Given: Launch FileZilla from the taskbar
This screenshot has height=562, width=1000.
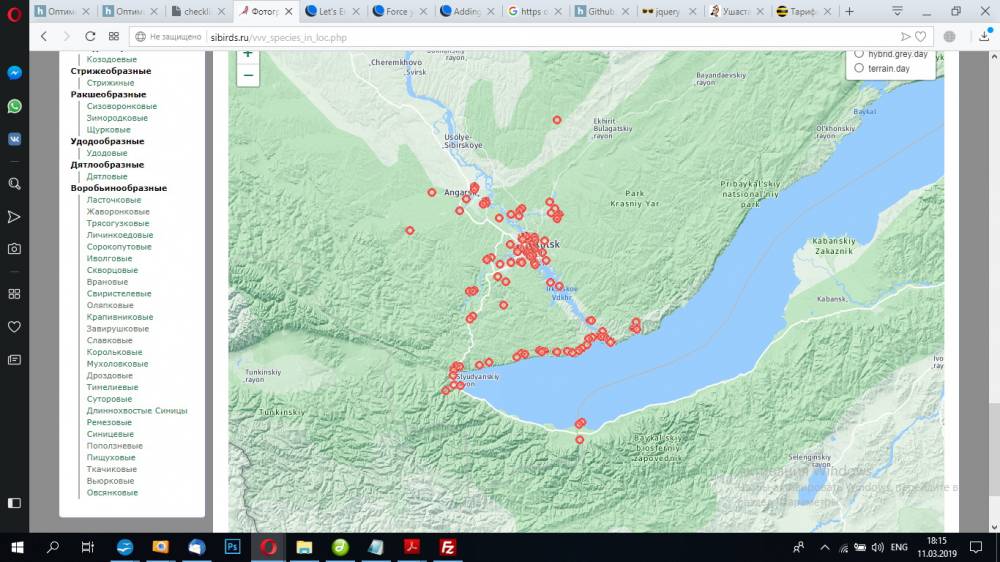Looking at the screenshot, I should (449, 547).
